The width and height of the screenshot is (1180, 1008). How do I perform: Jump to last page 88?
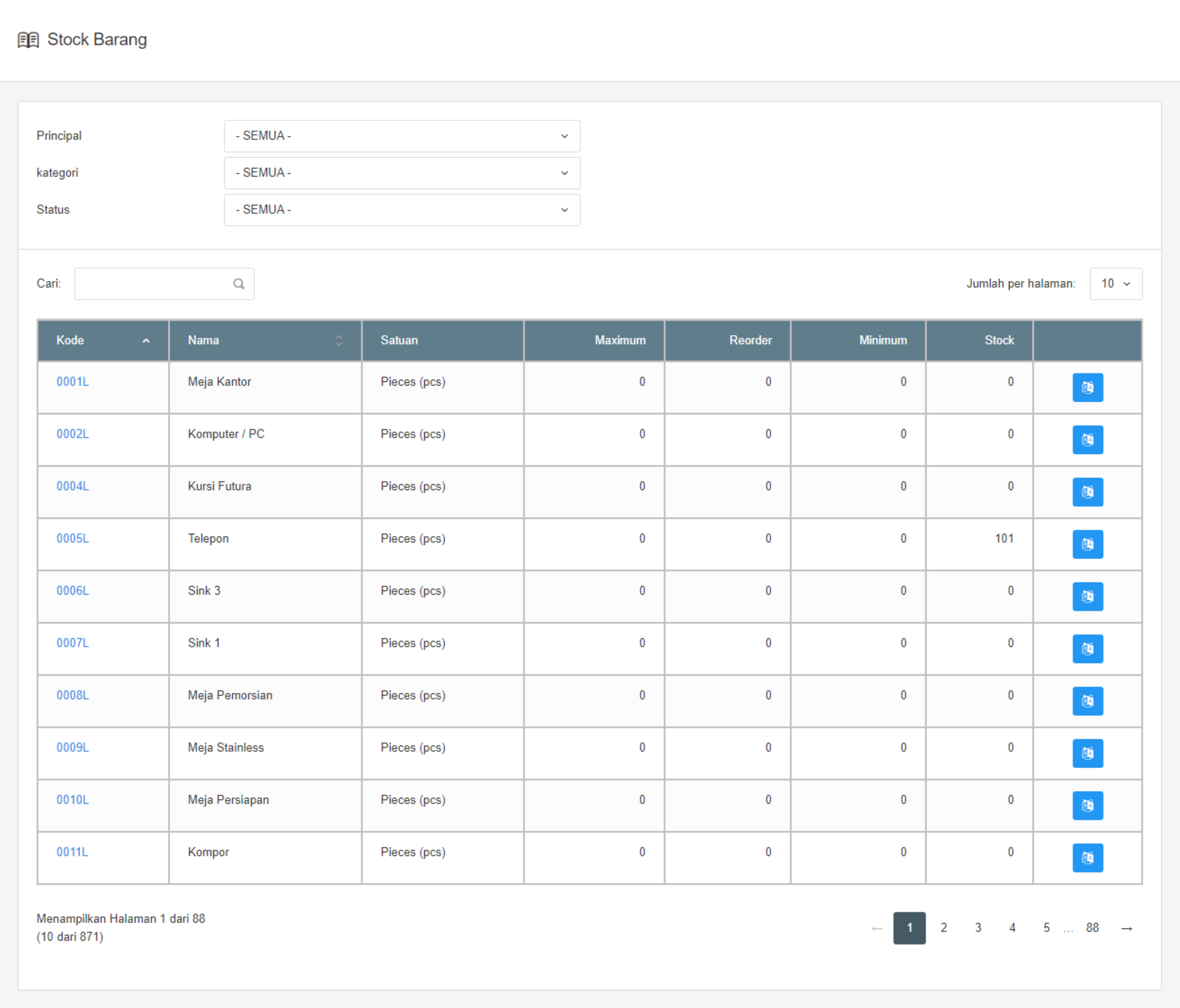(1092, 928)
